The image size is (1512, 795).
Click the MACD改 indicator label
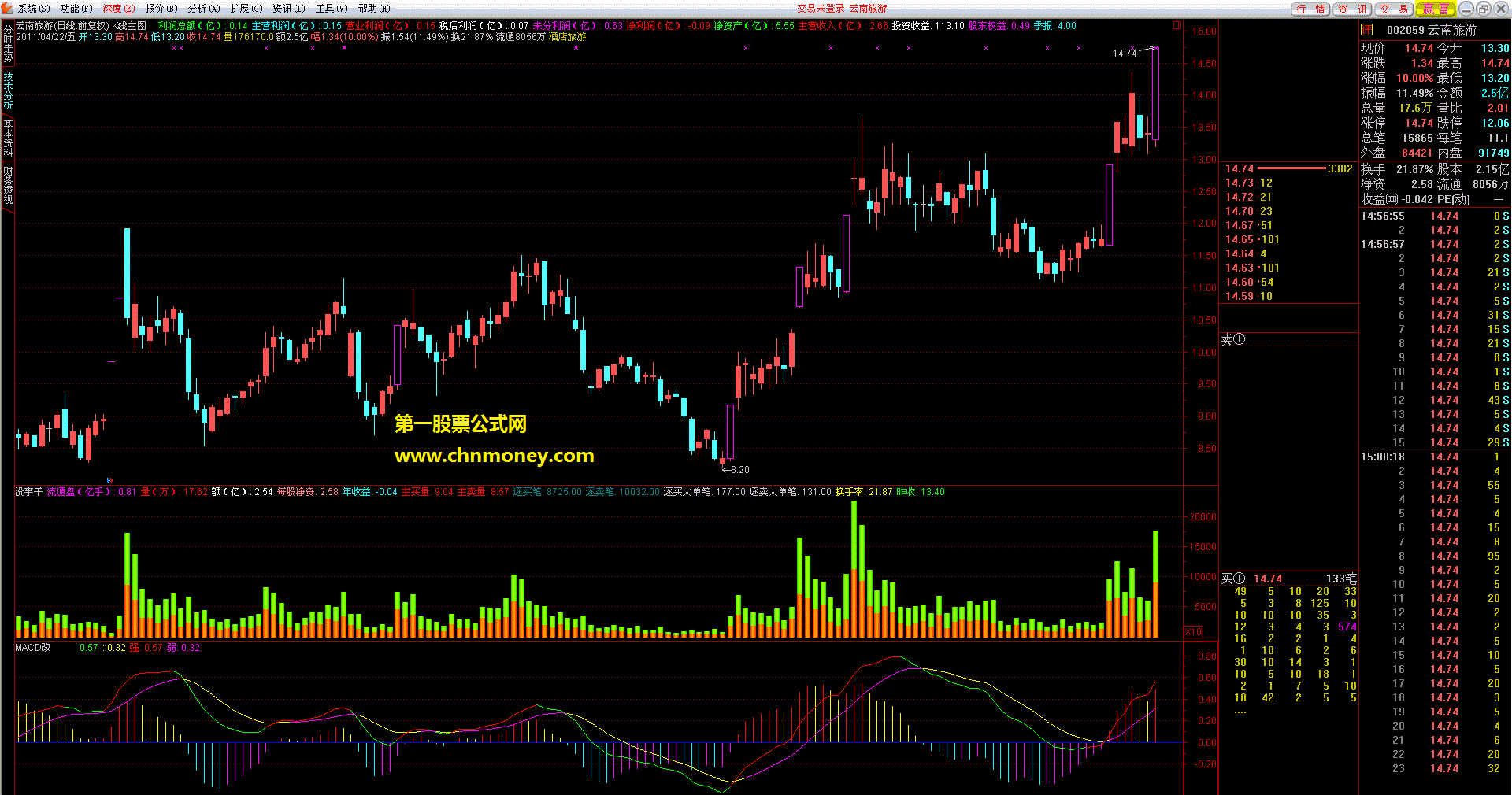(33, 648)
